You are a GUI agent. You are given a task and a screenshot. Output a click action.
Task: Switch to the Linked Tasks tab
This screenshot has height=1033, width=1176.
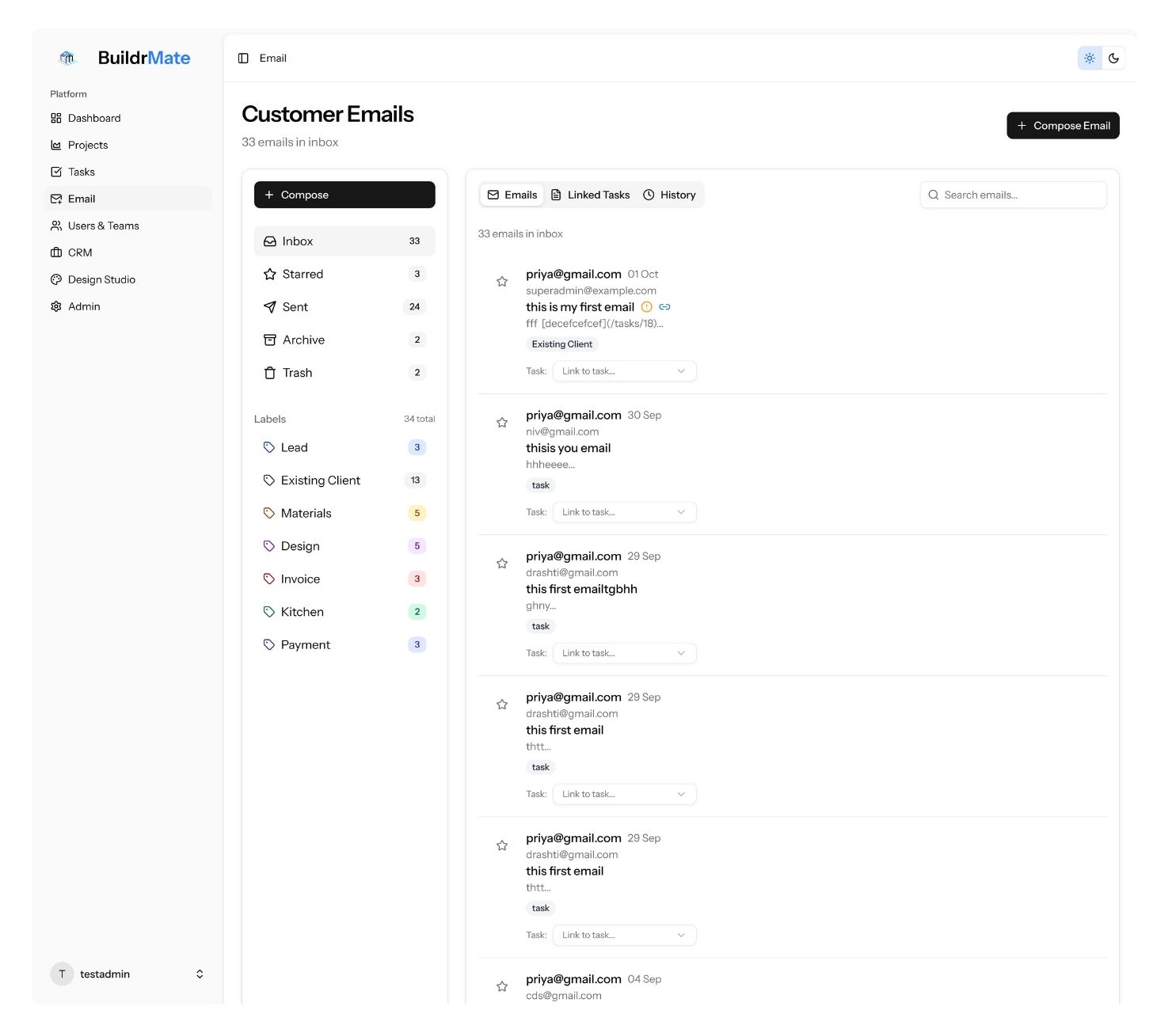click(591, 194)
